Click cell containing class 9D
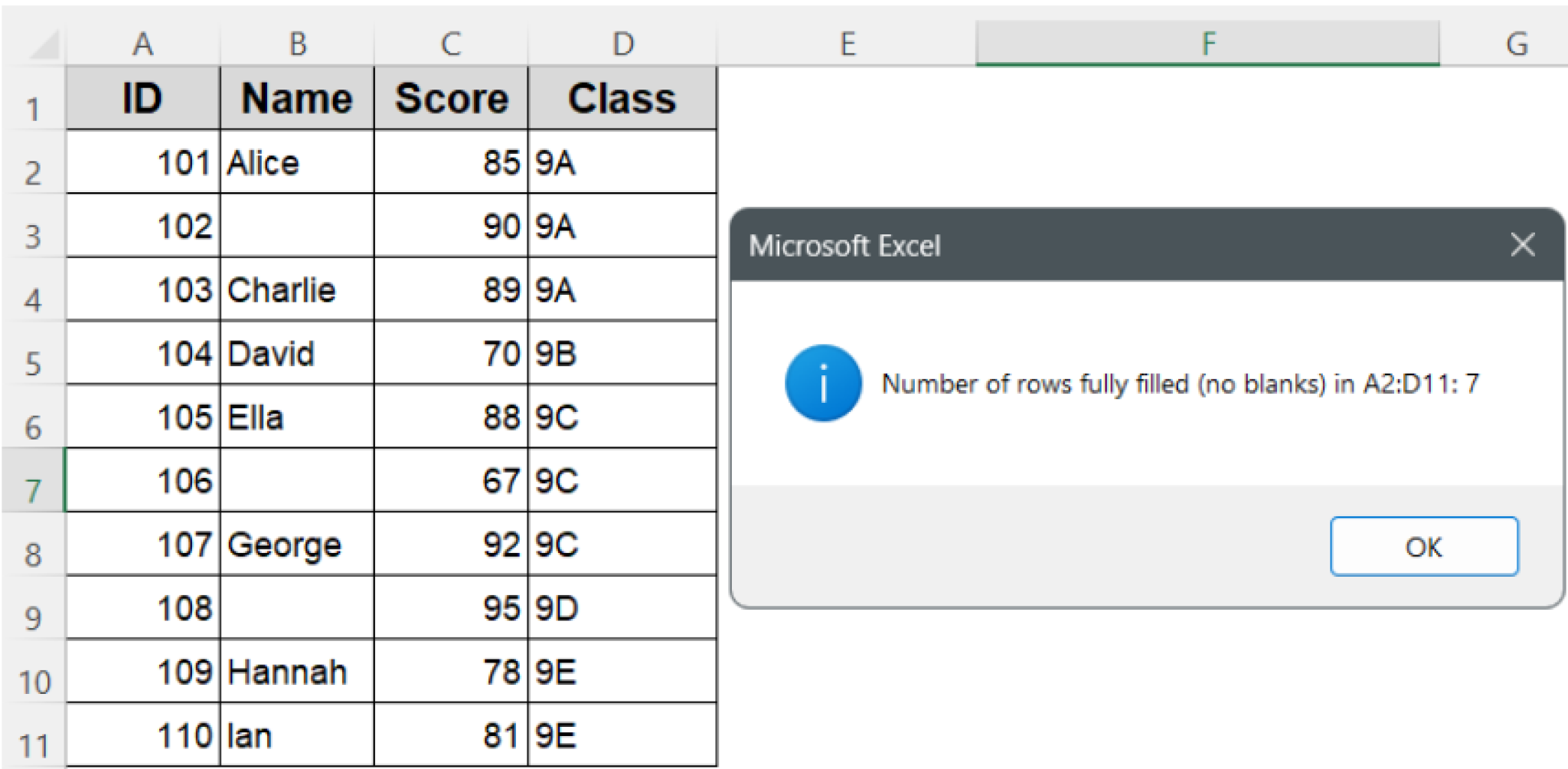This screenshot has height=769, width=1568. pyautogui.click(x=622, y=608)
